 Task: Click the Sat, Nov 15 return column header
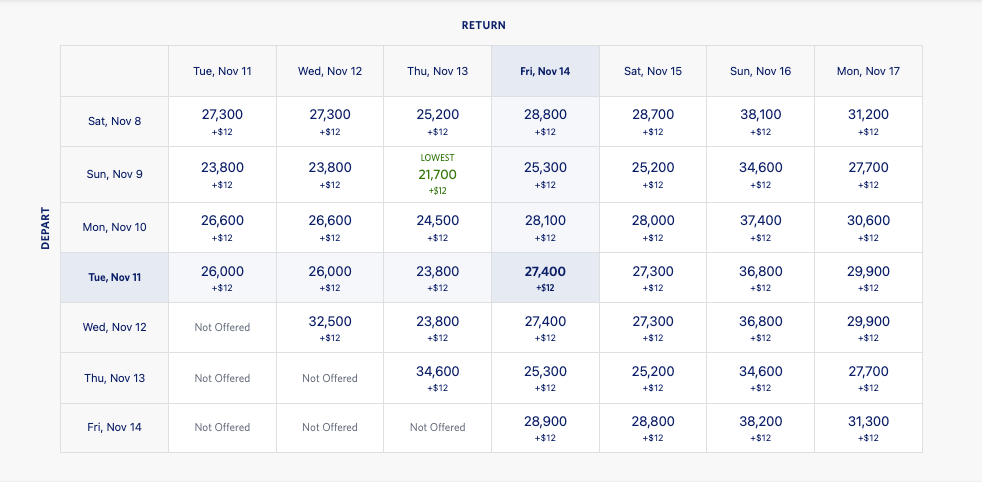[653, 71]
